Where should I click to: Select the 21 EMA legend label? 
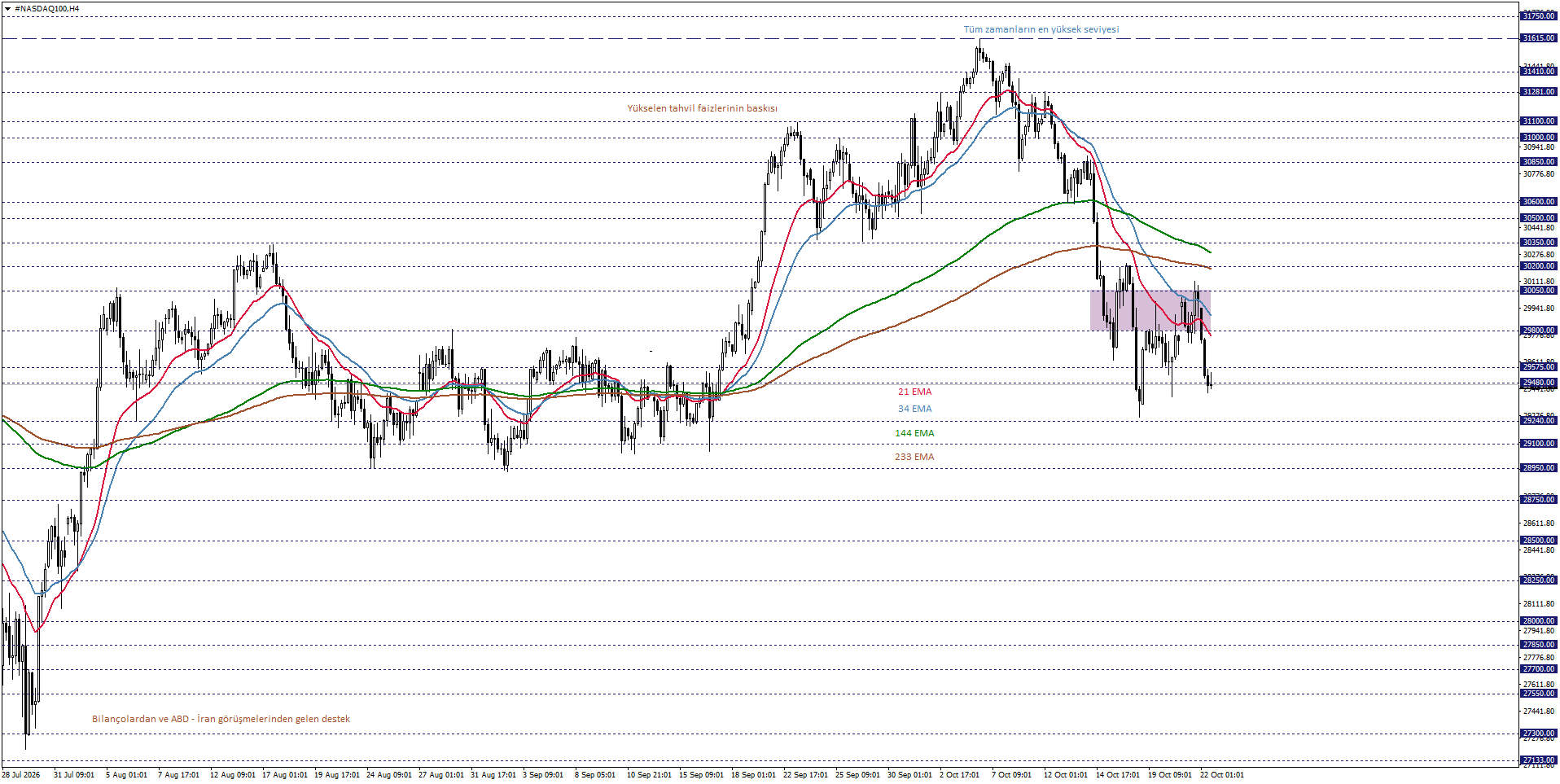click(x=914, y=392)
